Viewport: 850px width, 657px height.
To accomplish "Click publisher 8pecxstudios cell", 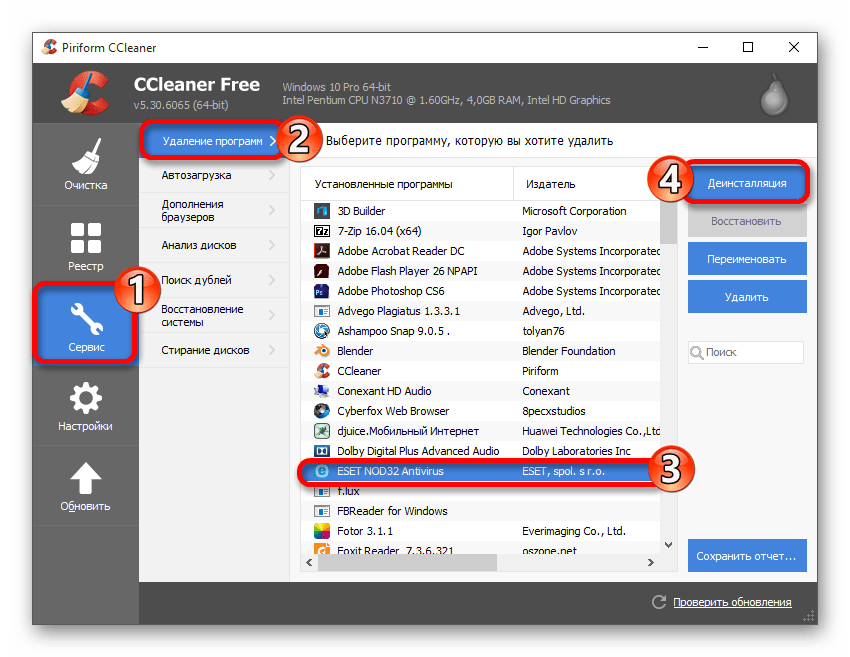I will click(553, 411).
